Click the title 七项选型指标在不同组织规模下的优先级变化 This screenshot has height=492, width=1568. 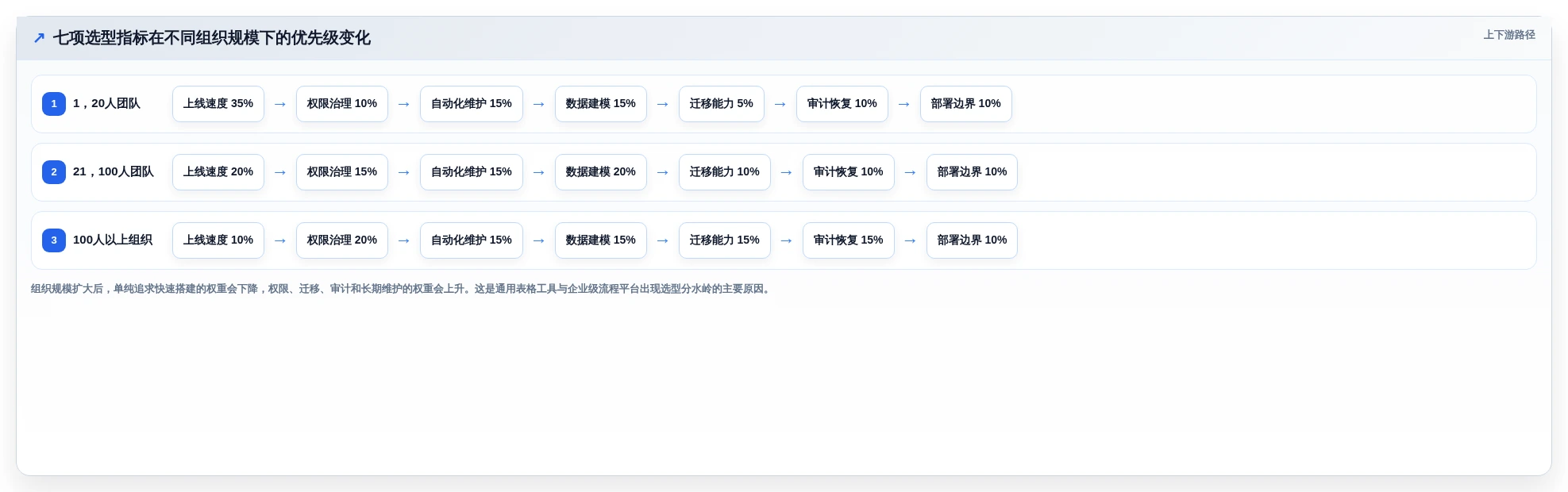pos(211,38)
